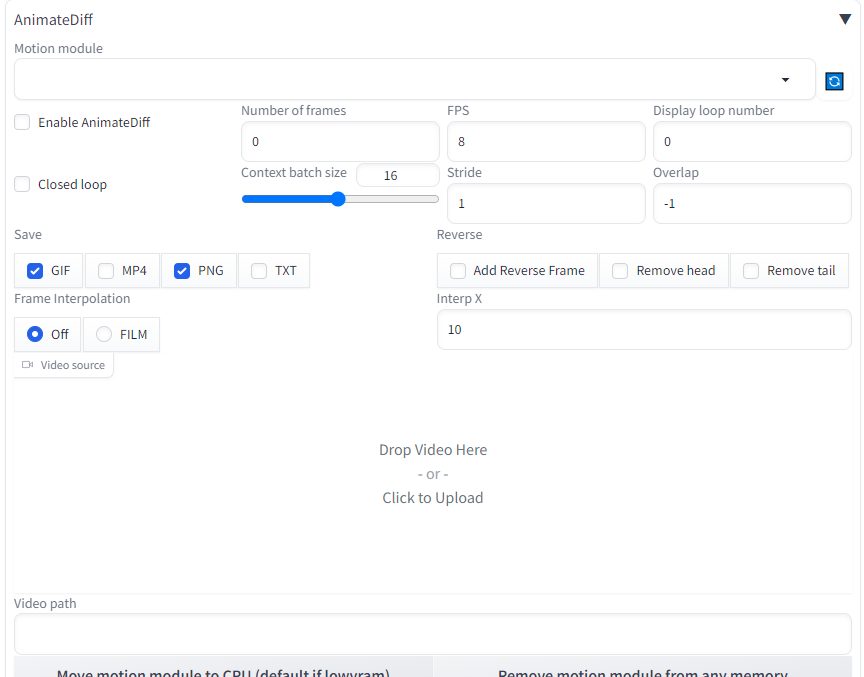This screenshot has width=864, height=677.
Task: Toggle the Remove head checkbox
Action: pyautogui.click(x=620, y=270)
